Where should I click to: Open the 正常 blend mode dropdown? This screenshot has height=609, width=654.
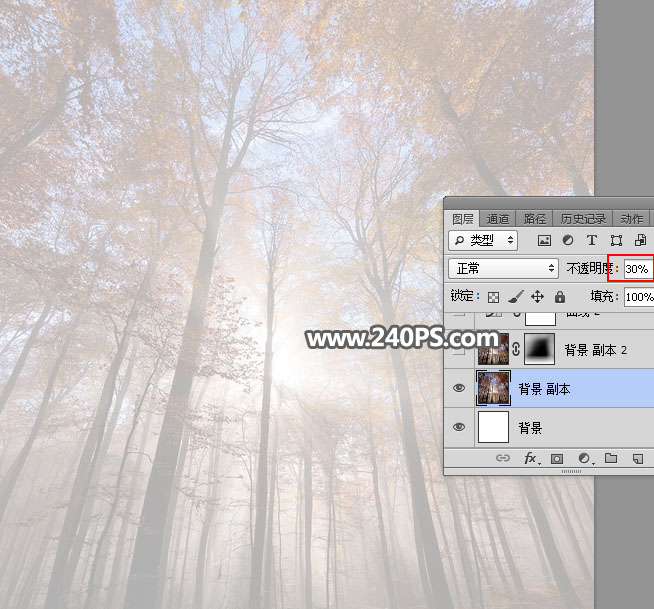[503, 268]
